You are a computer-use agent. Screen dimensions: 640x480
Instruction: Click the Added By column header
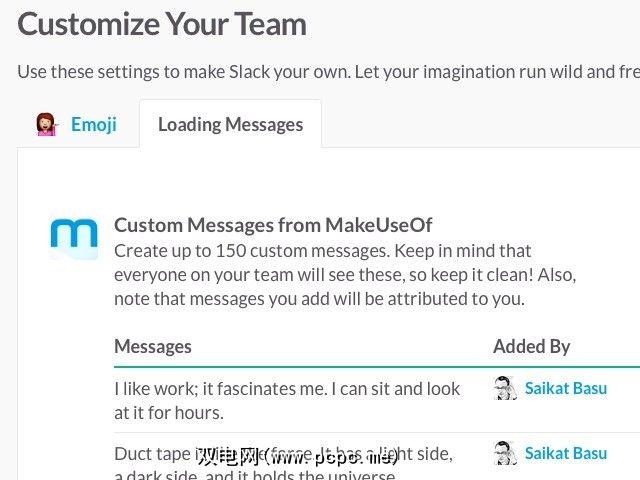click(531, 346)
